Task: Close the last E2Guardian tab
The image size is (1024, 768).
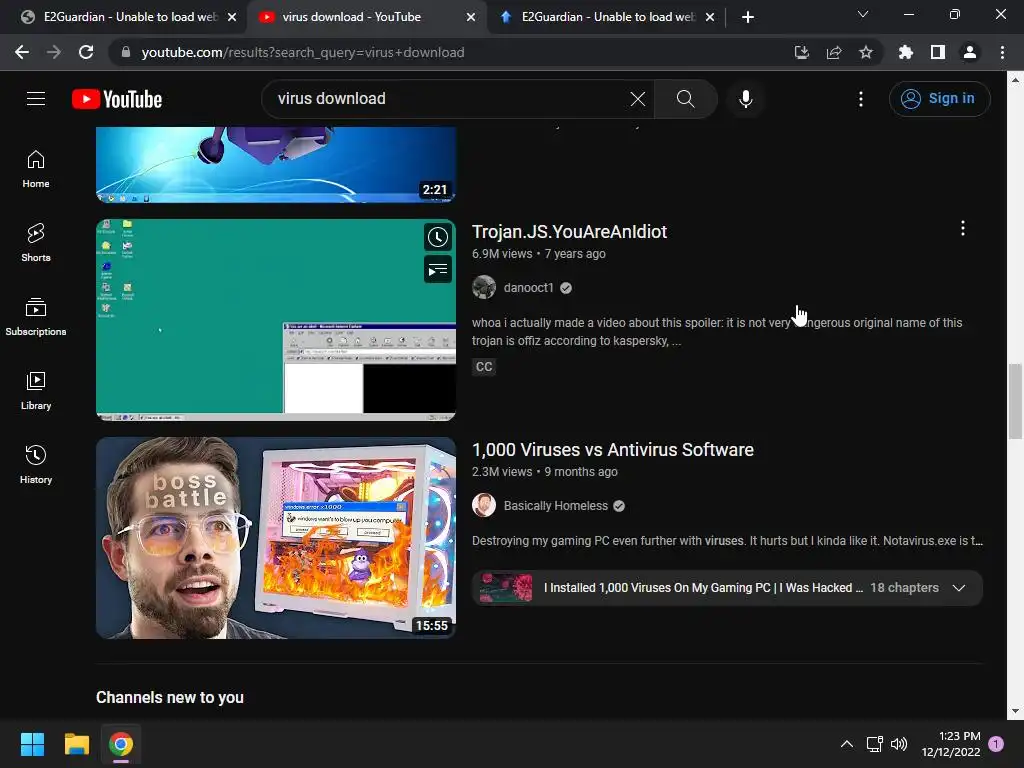Action: coord(711,17)
